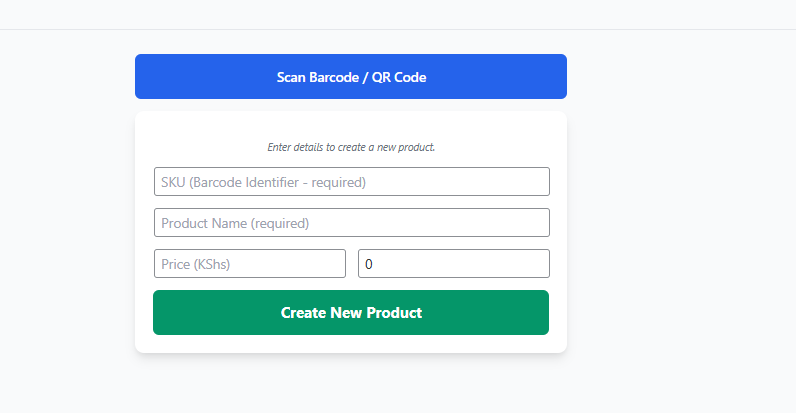Submit the form with Create New Product

point(351,313)
